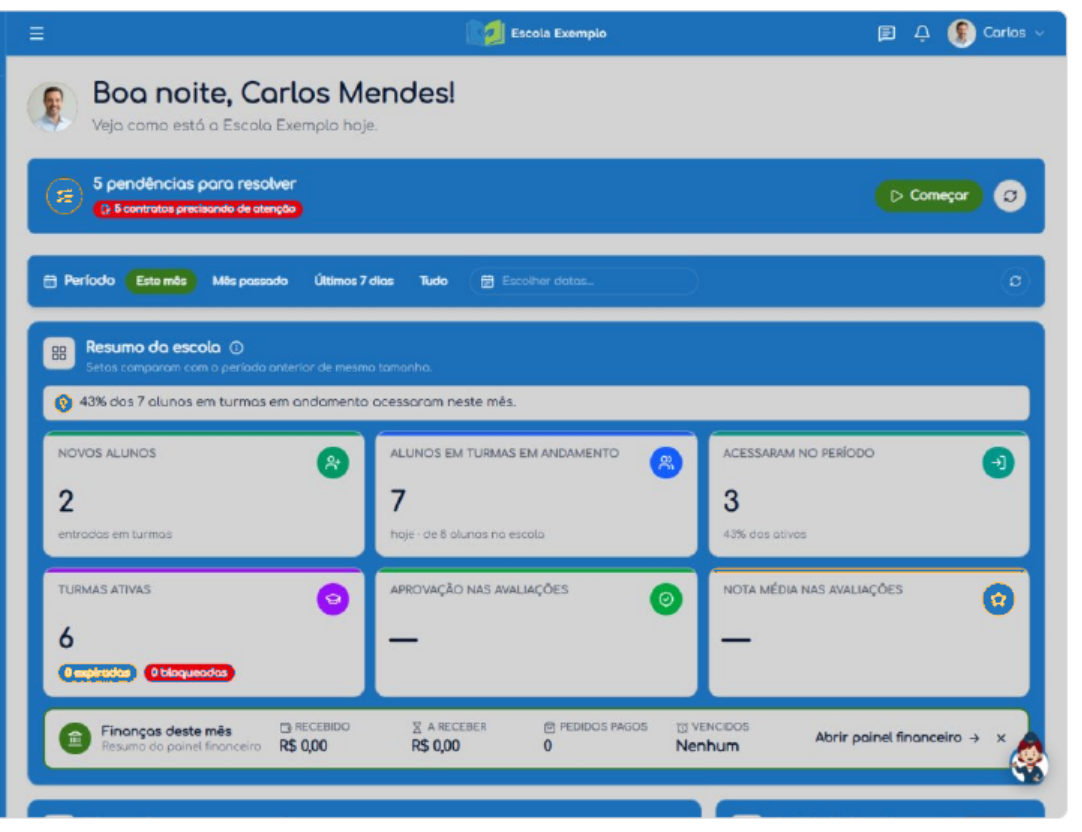Click the Aprovação nas avaliações check icon
The height and width of the screenshot is (832, 1082).
click(x=666, y=599)
